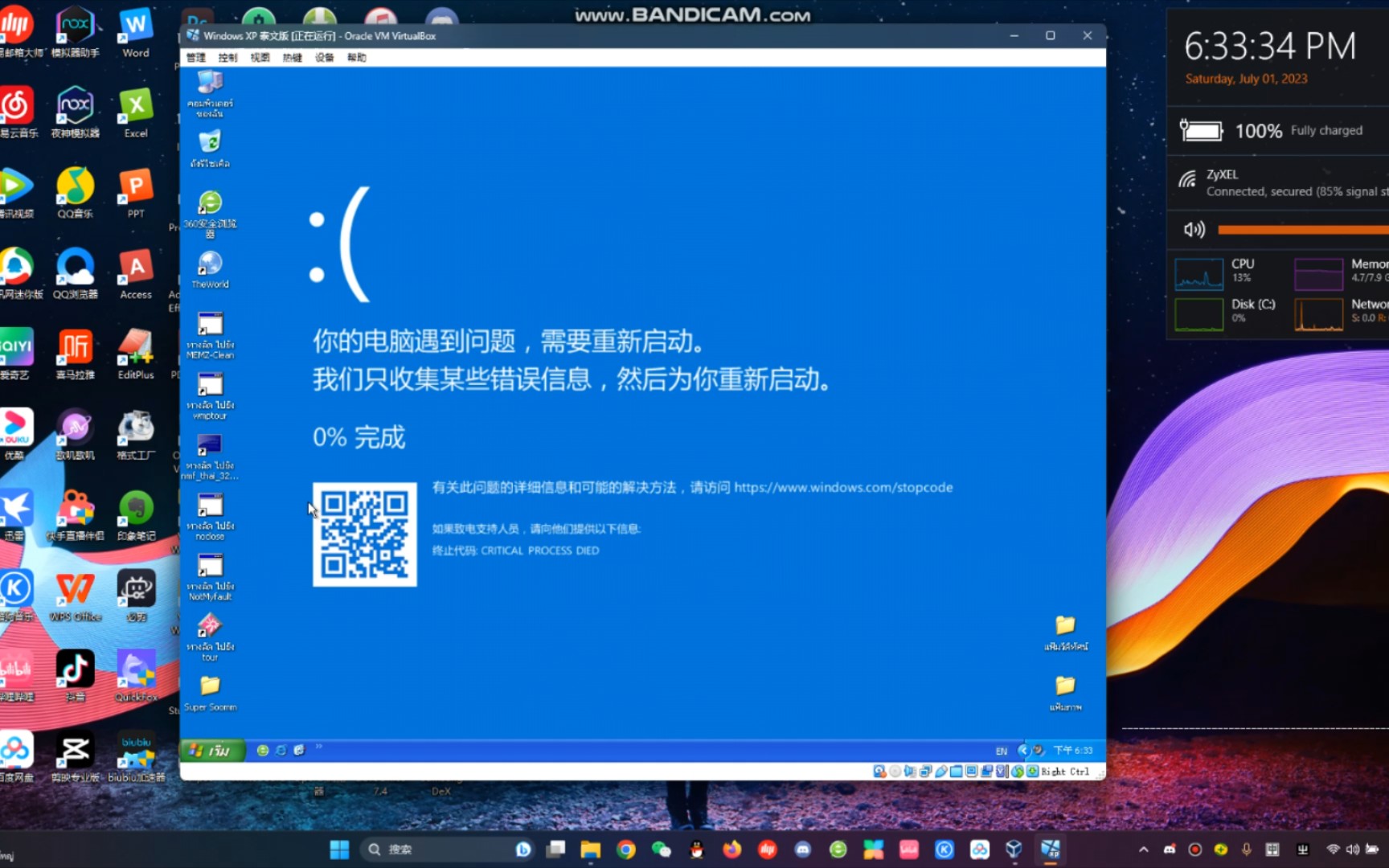Open WPS Office shortcut on desktop

pos(75,597)
